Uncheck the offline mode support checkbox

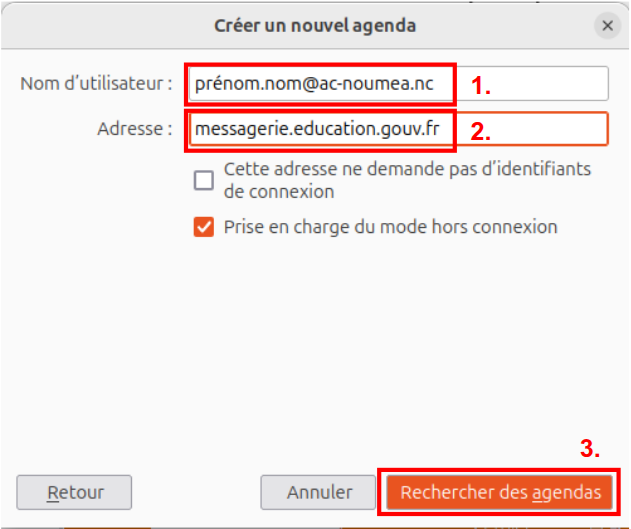[x=204, y=227]
